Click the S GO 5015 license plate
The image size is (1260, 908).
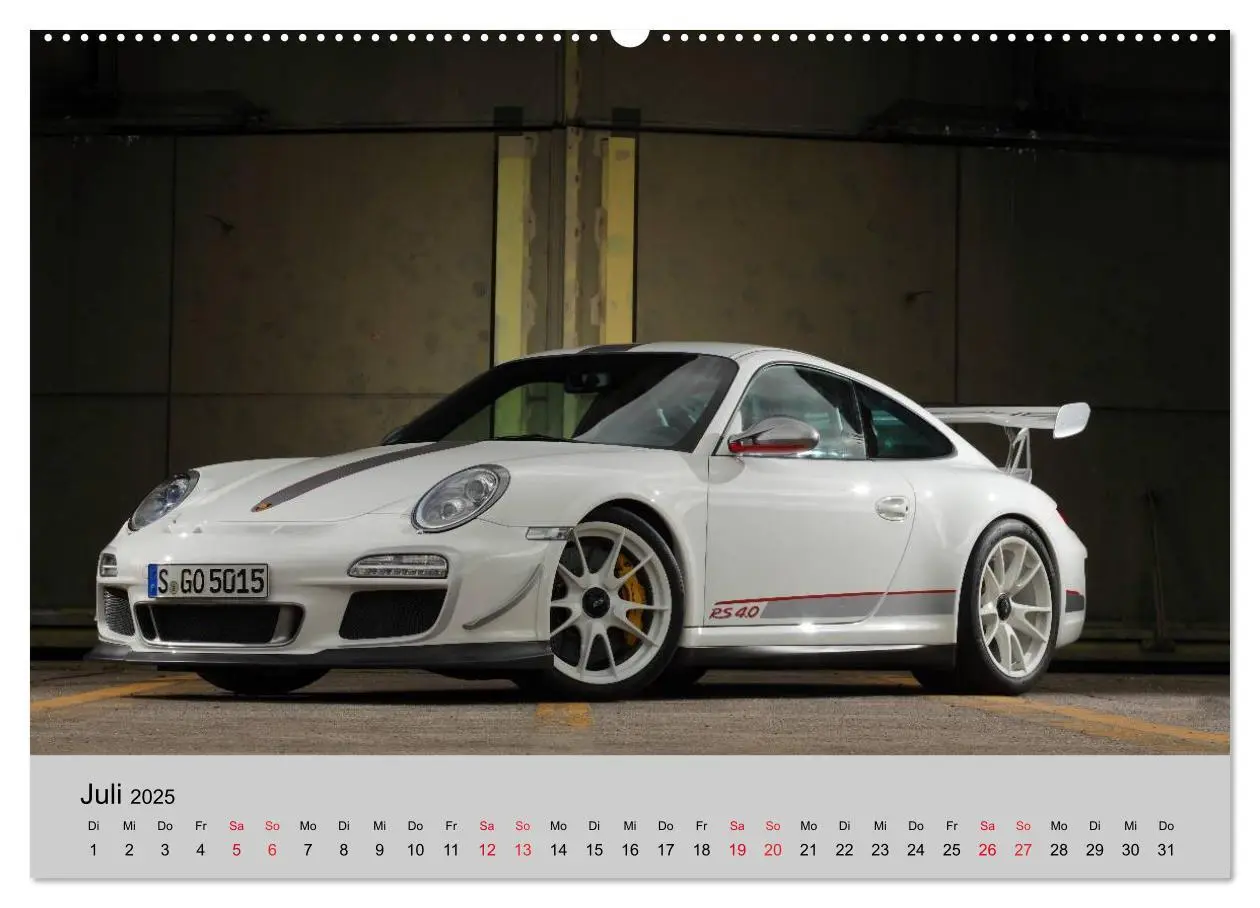tap(208, 581)
